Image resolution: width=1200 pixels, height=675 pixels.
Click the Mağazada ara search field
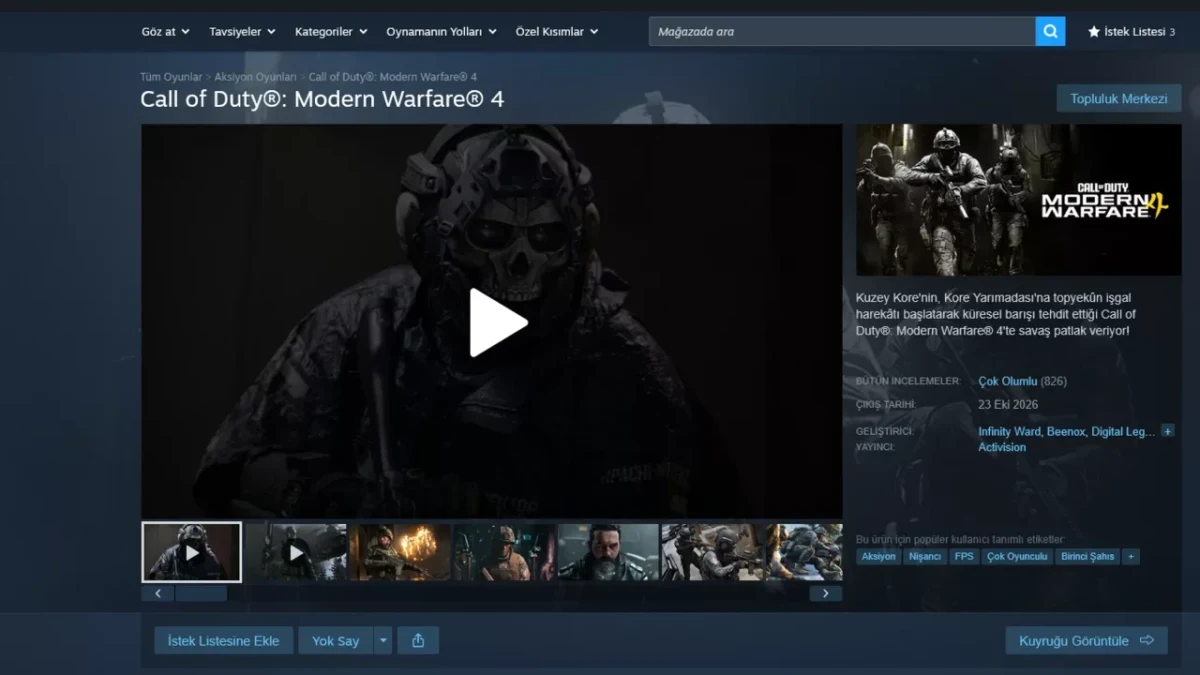point(842,31)
